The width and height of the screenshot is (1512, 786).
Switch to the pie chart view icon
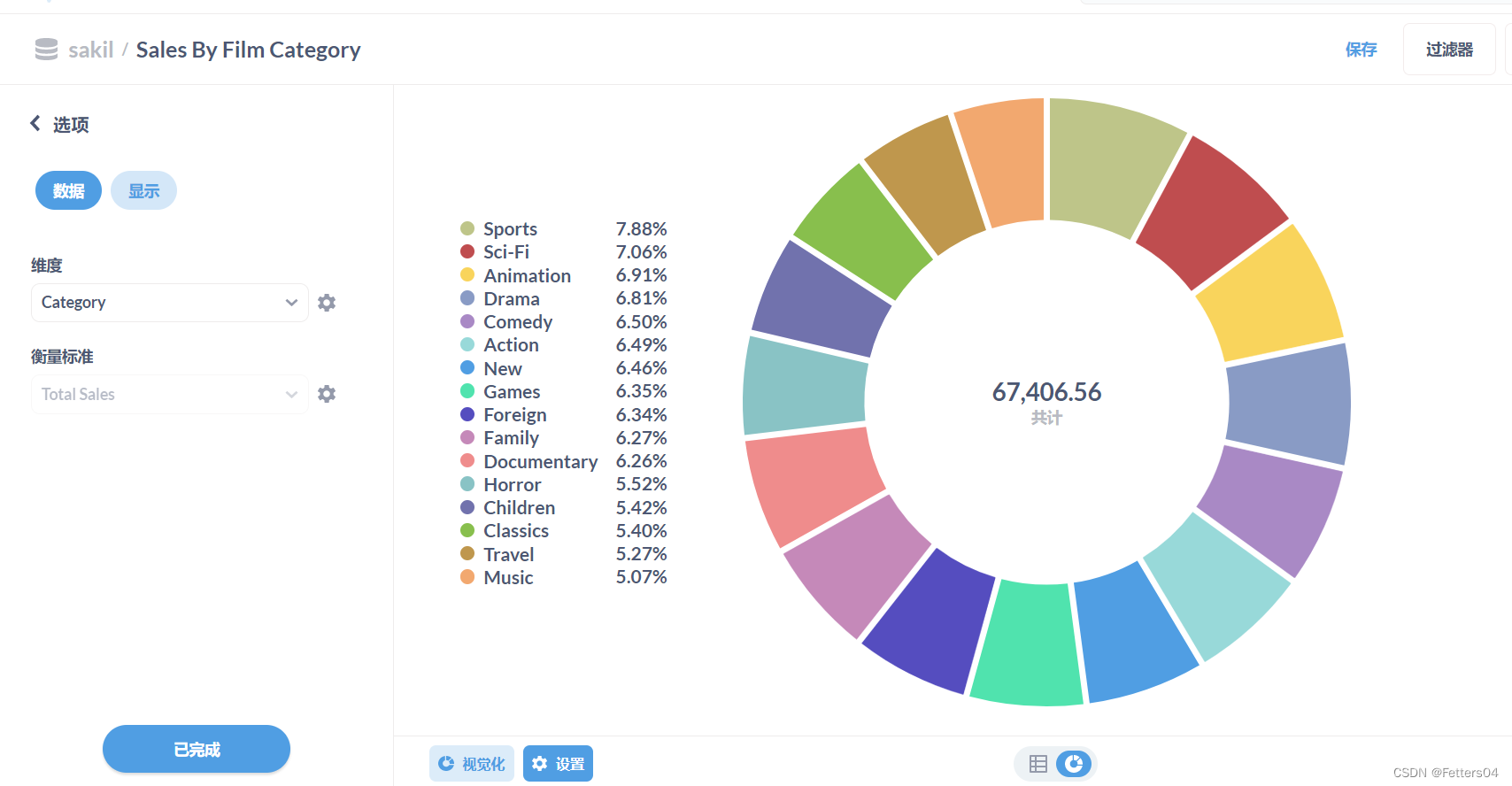pos(1074,764)
